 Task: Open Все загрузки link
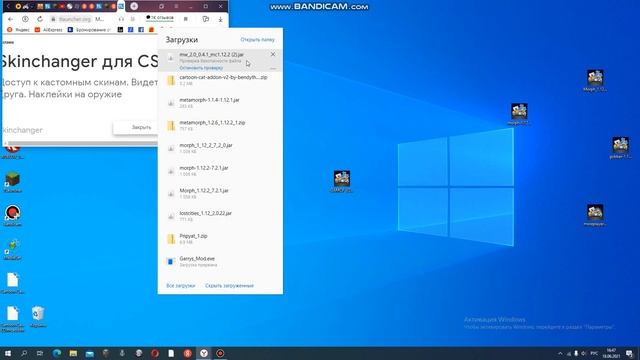180,286
